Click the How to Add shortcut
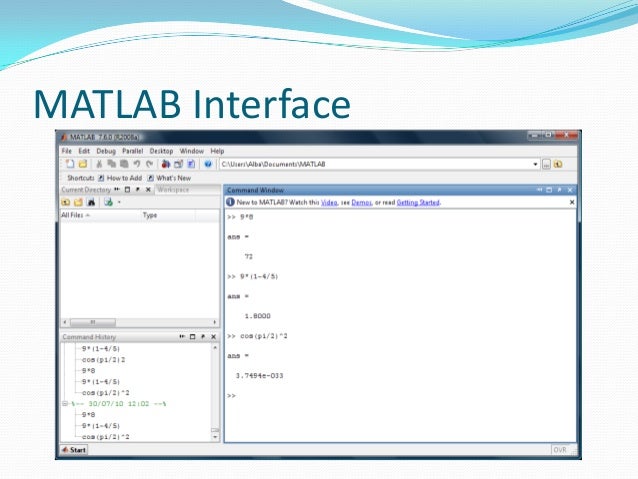Image resolution: width=638 pixels, height=479 pixels. pyautogui.click(x=120, y=178)
